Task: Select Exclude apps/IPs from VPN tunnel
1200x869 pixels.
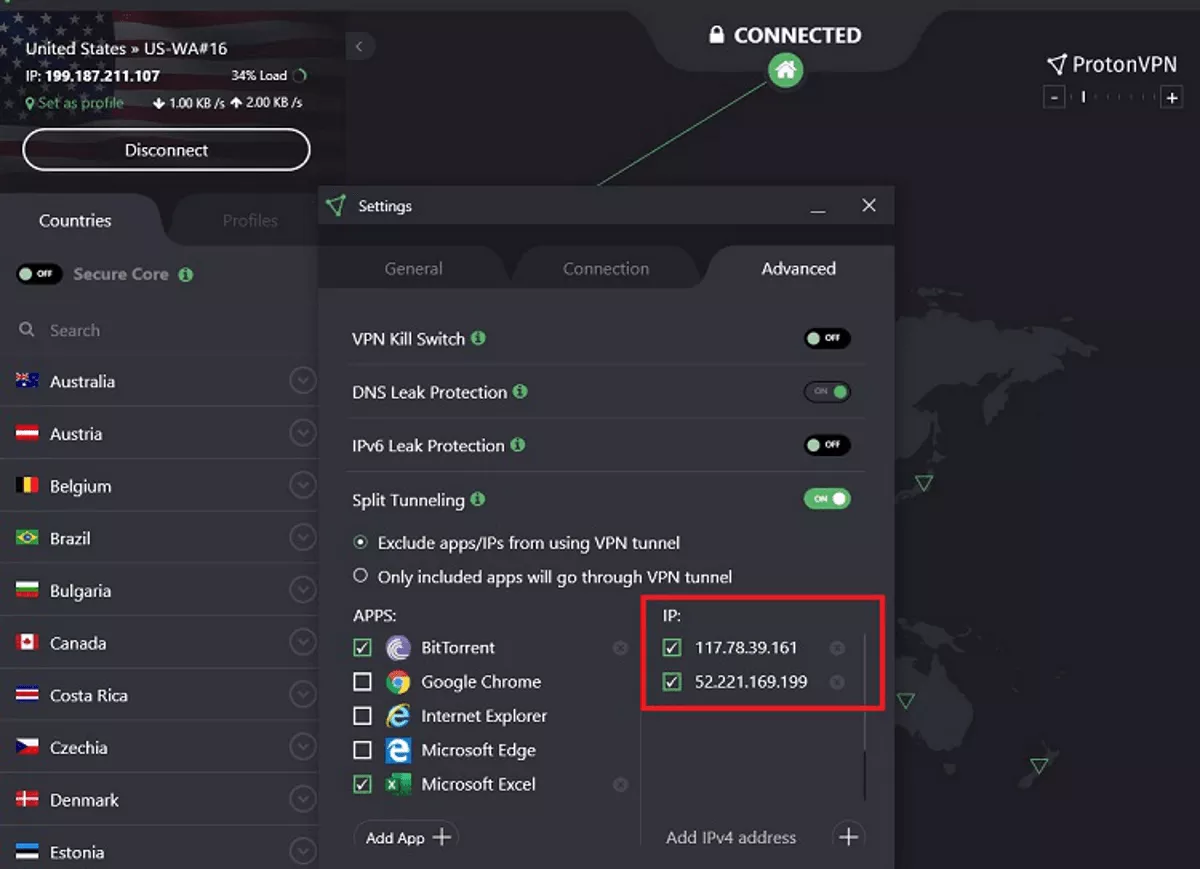Action: click(361, 543)
